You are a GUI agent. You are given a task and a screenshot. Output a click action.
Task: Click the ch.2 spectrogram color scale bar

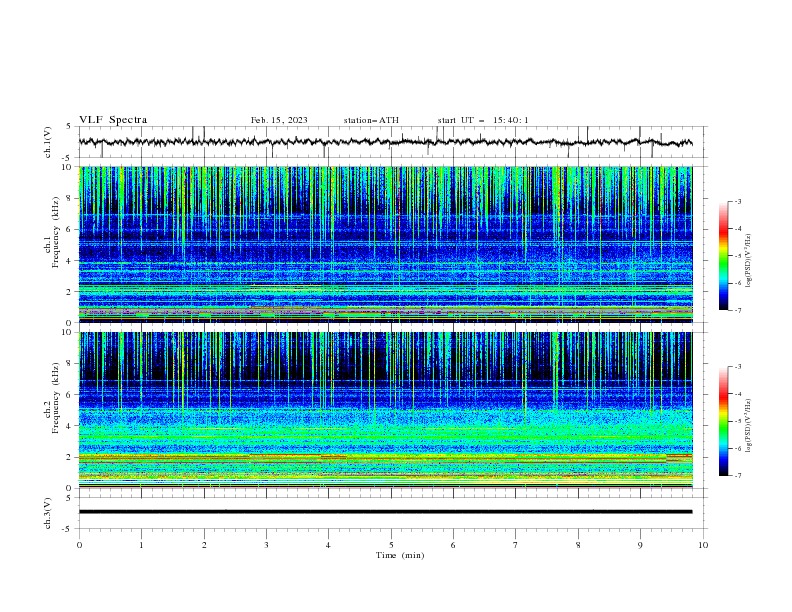[723, 421]
